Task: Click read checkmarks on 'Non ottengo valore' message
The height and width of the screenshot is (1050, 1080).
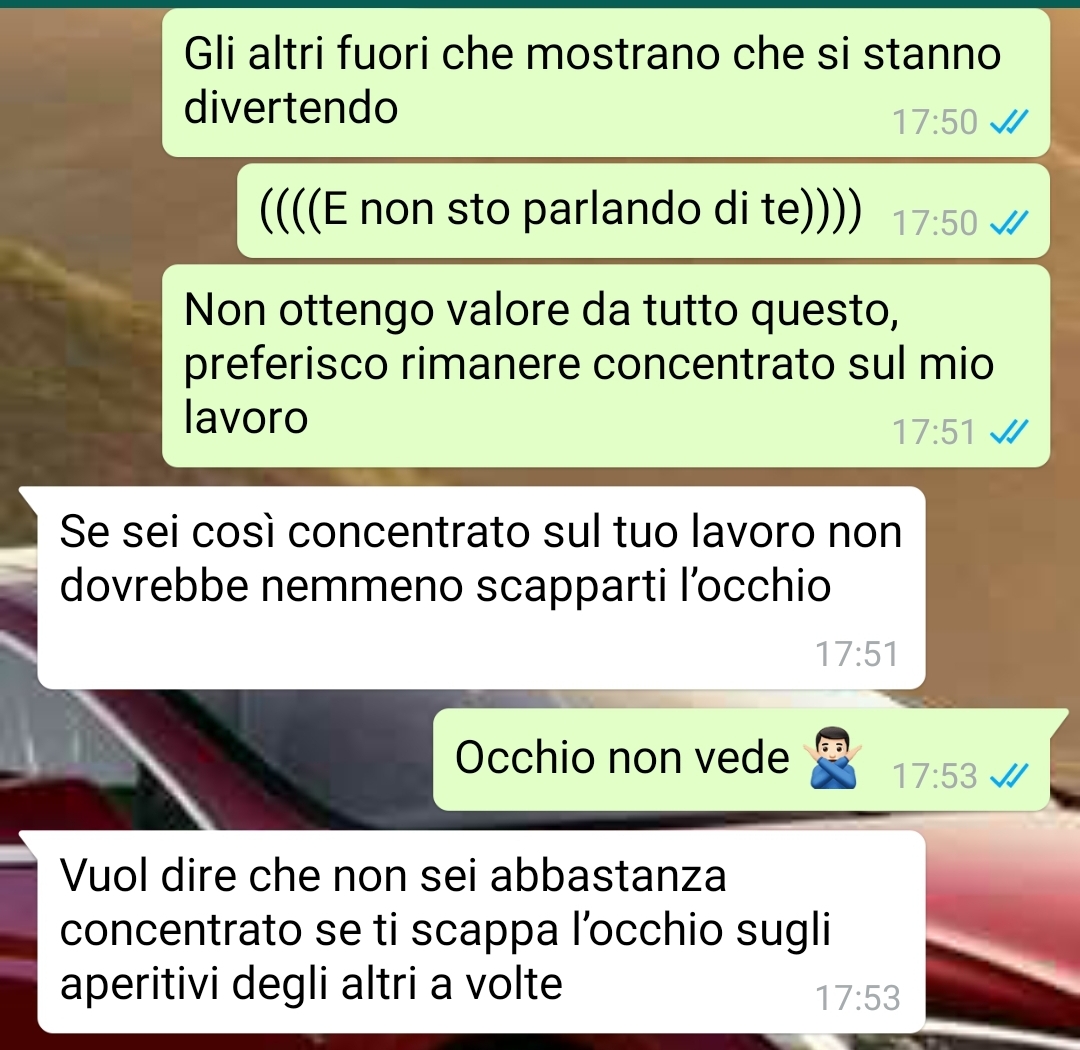Action: tap(1008, 432)
